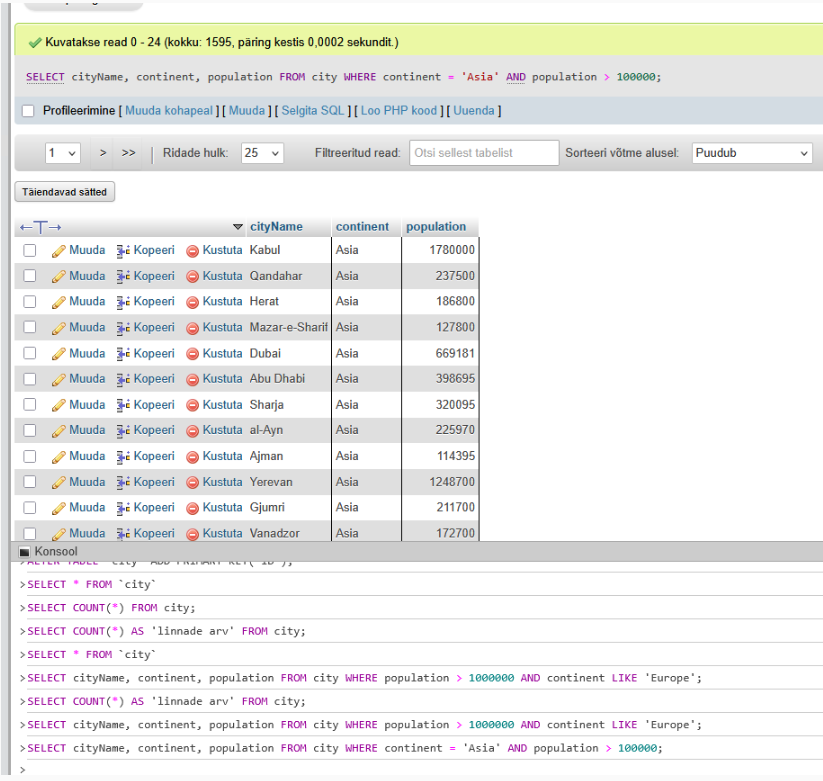Sort by the cityName column header
The image size is (823, 781).
(x=276, y=227)
